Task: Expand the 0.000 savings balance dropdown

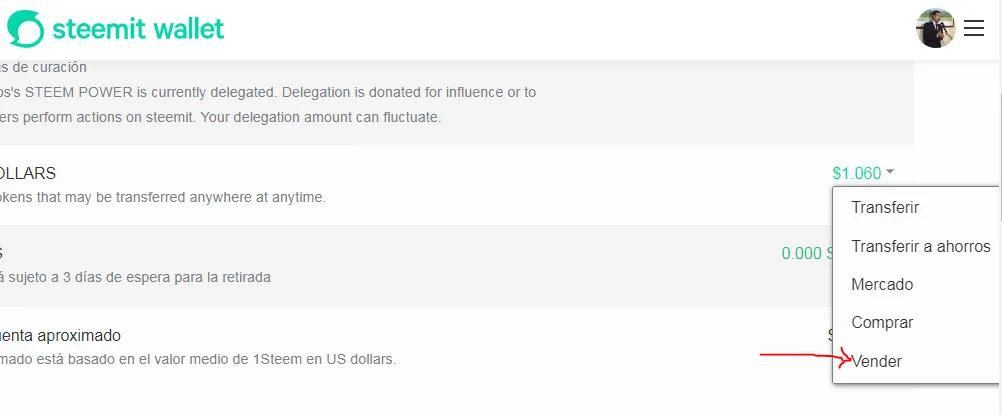Action: [806, 253]
